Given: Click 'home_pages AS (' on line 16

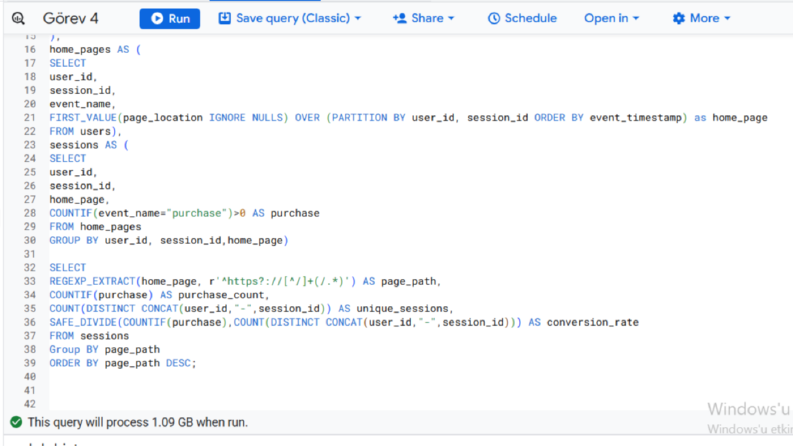Looking at the screenshot, I should (x=95, y=50).
